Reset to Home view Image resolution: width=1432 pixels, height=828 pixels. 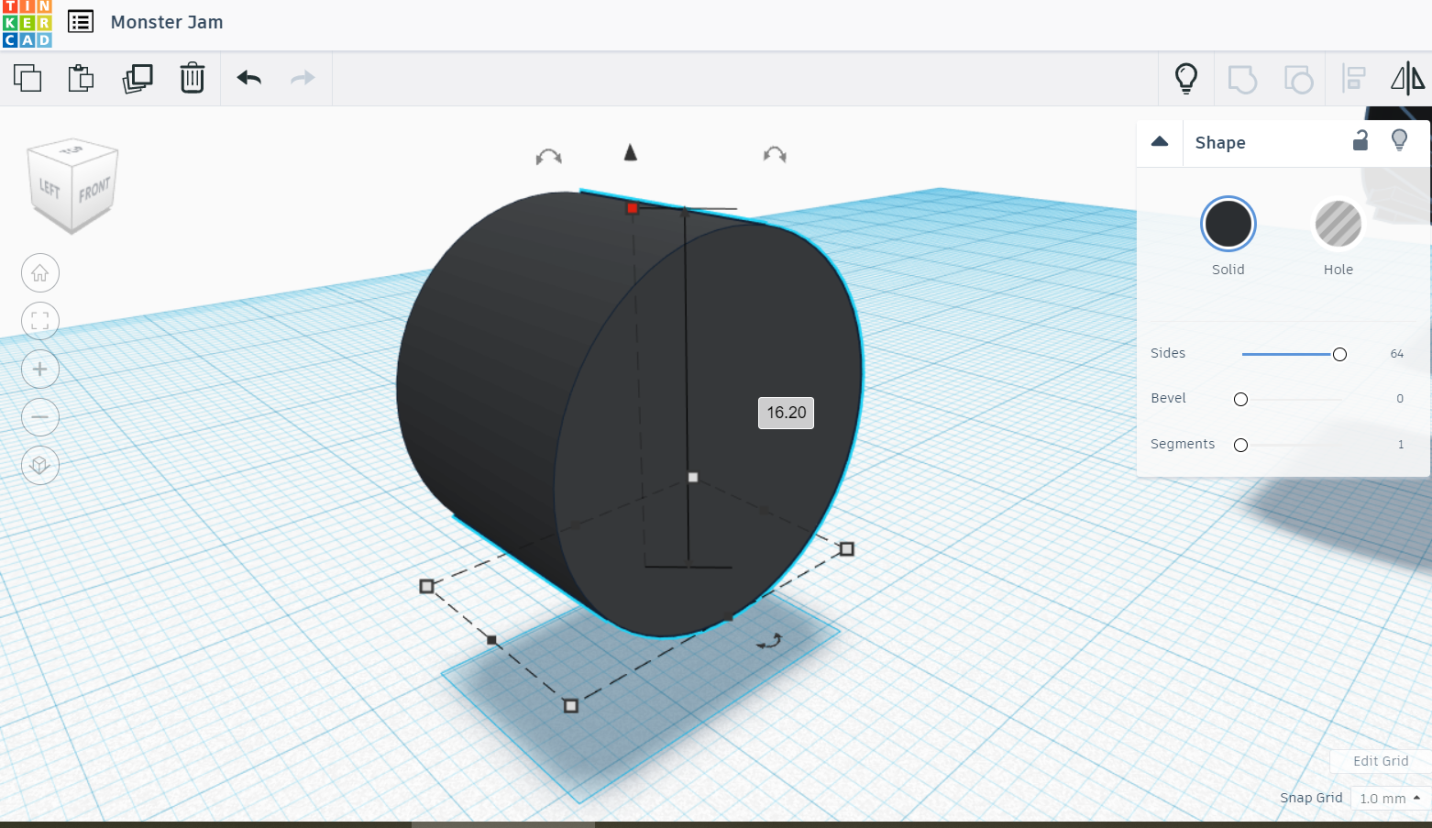tap(40, 273)
